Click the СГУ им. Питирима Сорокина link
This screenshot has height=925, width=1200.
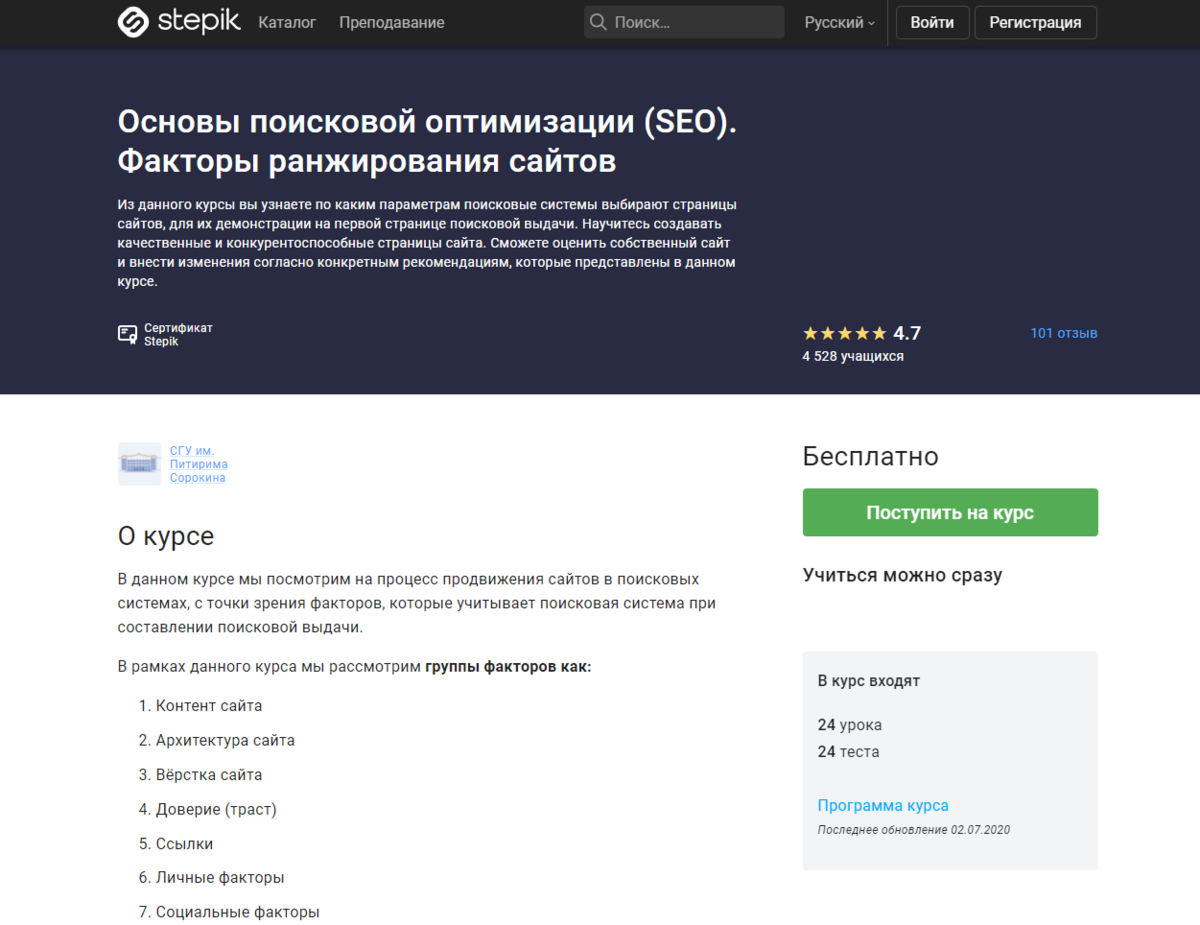[198, 464]
